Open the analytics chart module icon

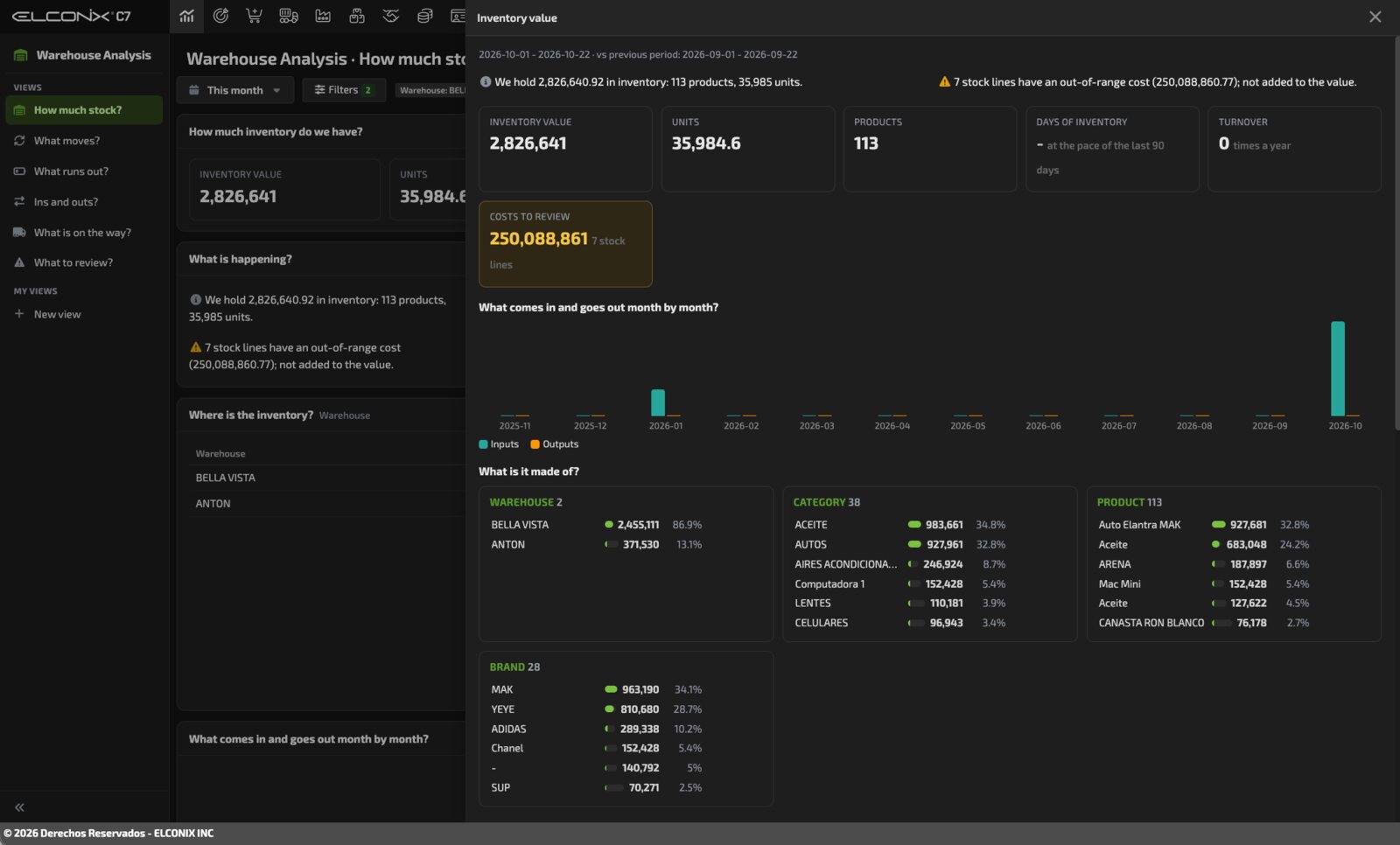186,16
